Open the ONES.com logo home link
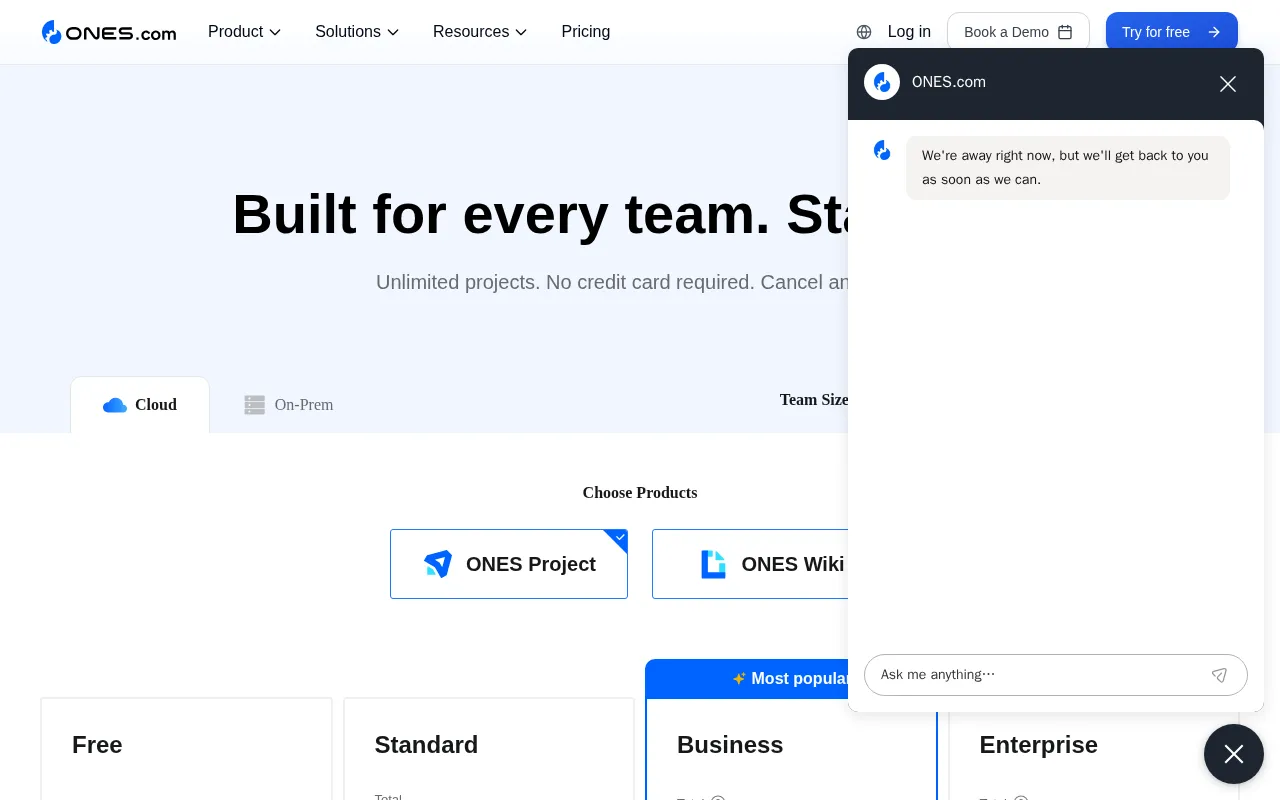Image resolution: width=1280 pixels, height=800 pixels. coord(109,32)
